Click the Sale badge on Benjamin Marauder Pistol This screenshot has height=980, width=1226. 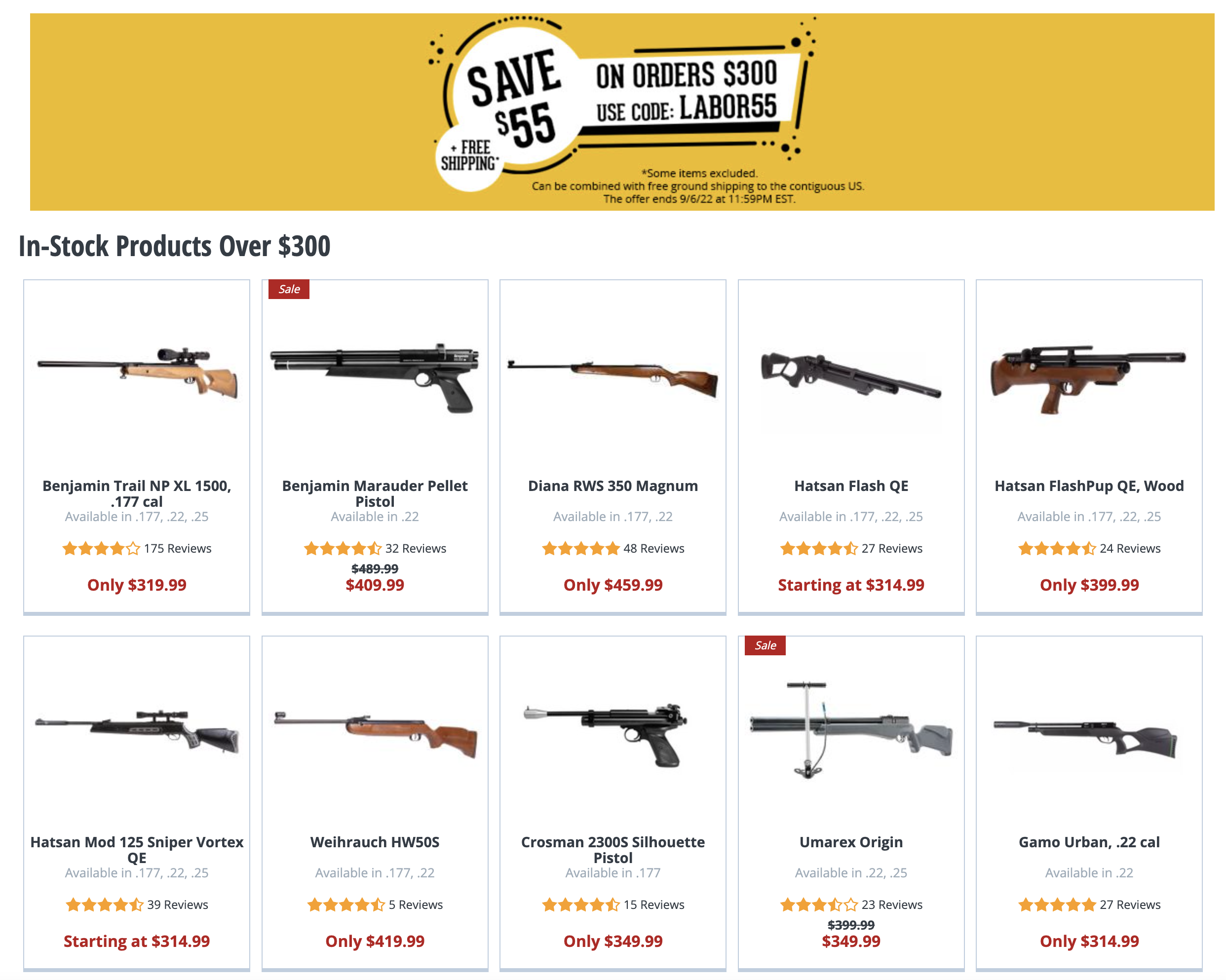click(x=289, y=289)
